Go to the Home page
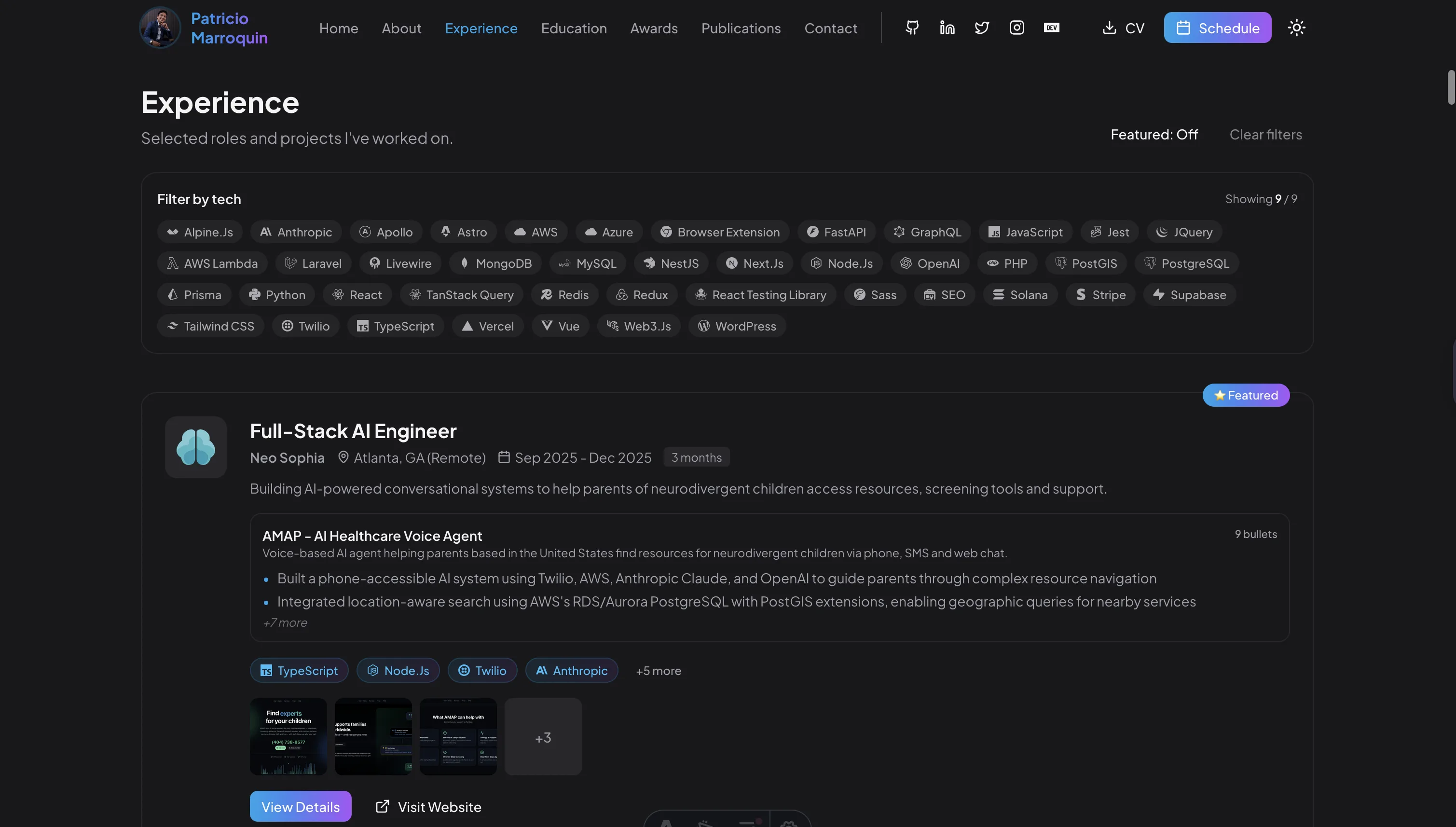The image size is (1456, 827). click(339, 28)
